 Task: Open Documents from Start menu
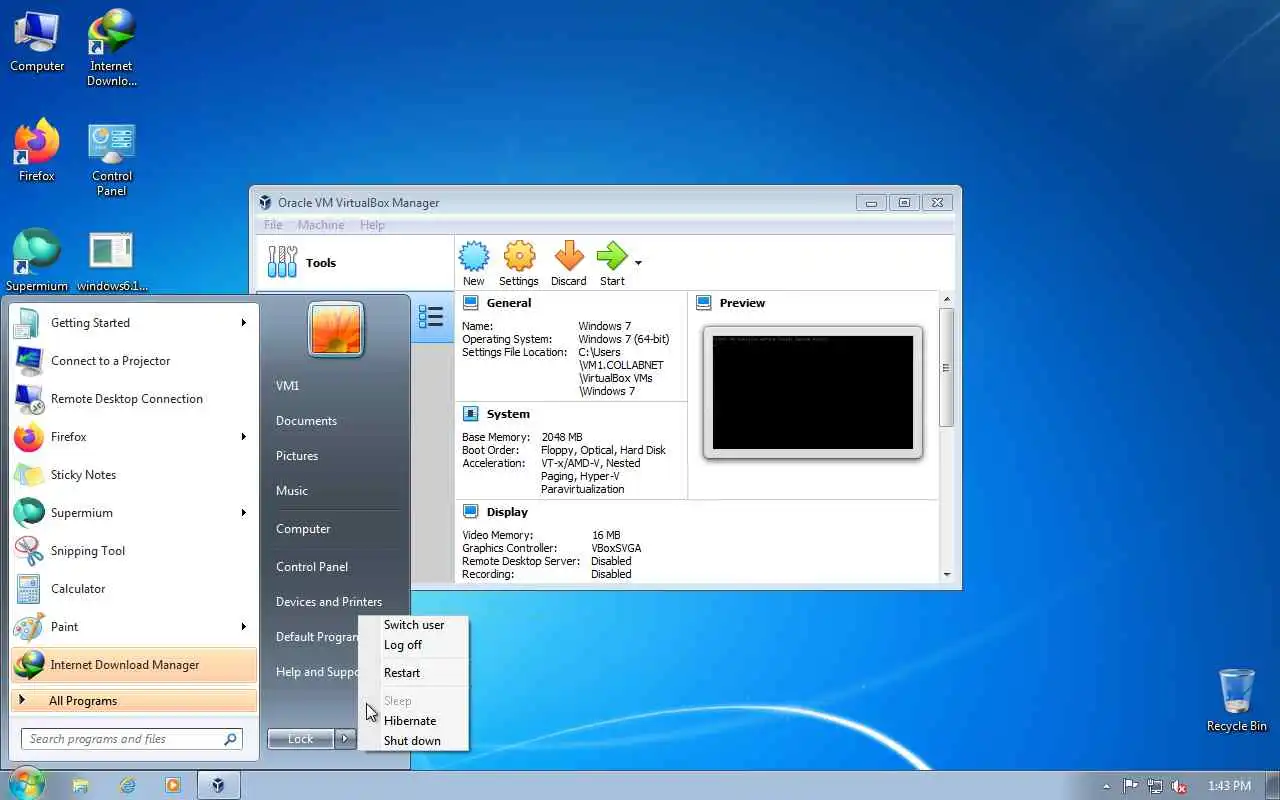click(306, 421)
